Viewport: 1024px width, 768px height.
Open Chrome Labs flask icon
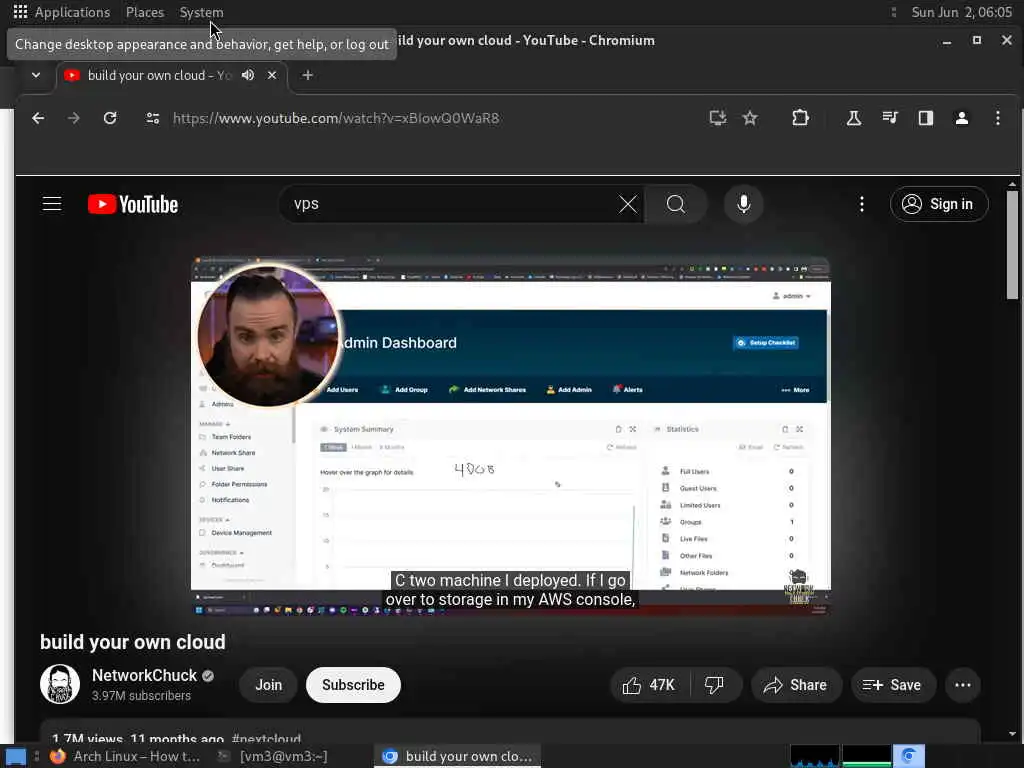[x=854, y=118]
